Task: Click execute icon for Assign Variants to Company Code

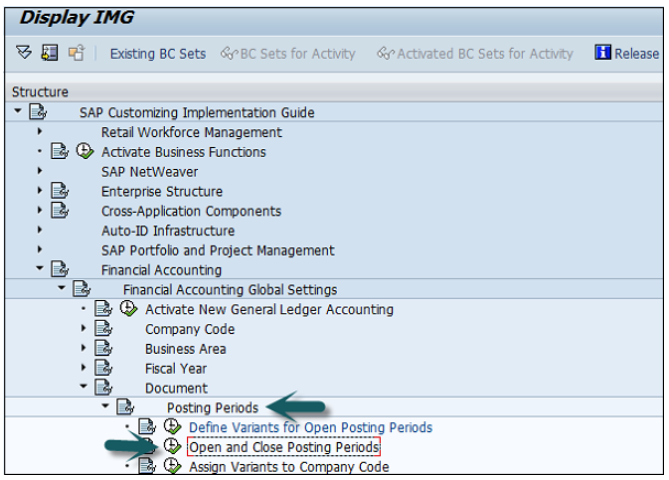Action: coord(172,466)
